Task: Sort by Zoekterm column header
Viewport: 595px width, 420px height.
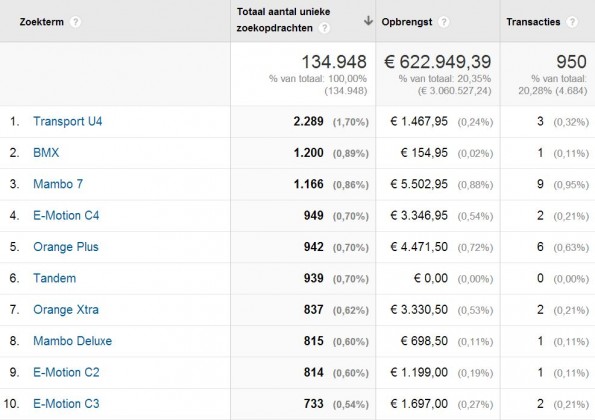Action: pos(42,22)
